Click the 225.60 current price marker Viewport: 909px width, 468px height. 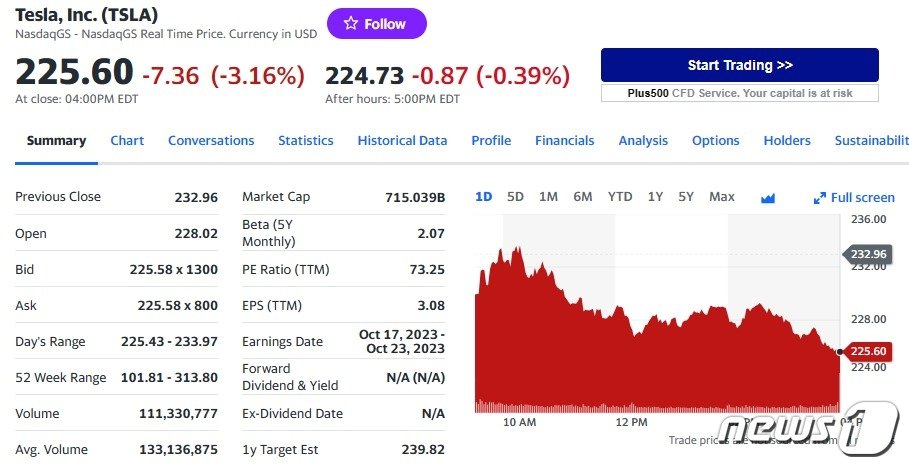[x=868, y=351]
